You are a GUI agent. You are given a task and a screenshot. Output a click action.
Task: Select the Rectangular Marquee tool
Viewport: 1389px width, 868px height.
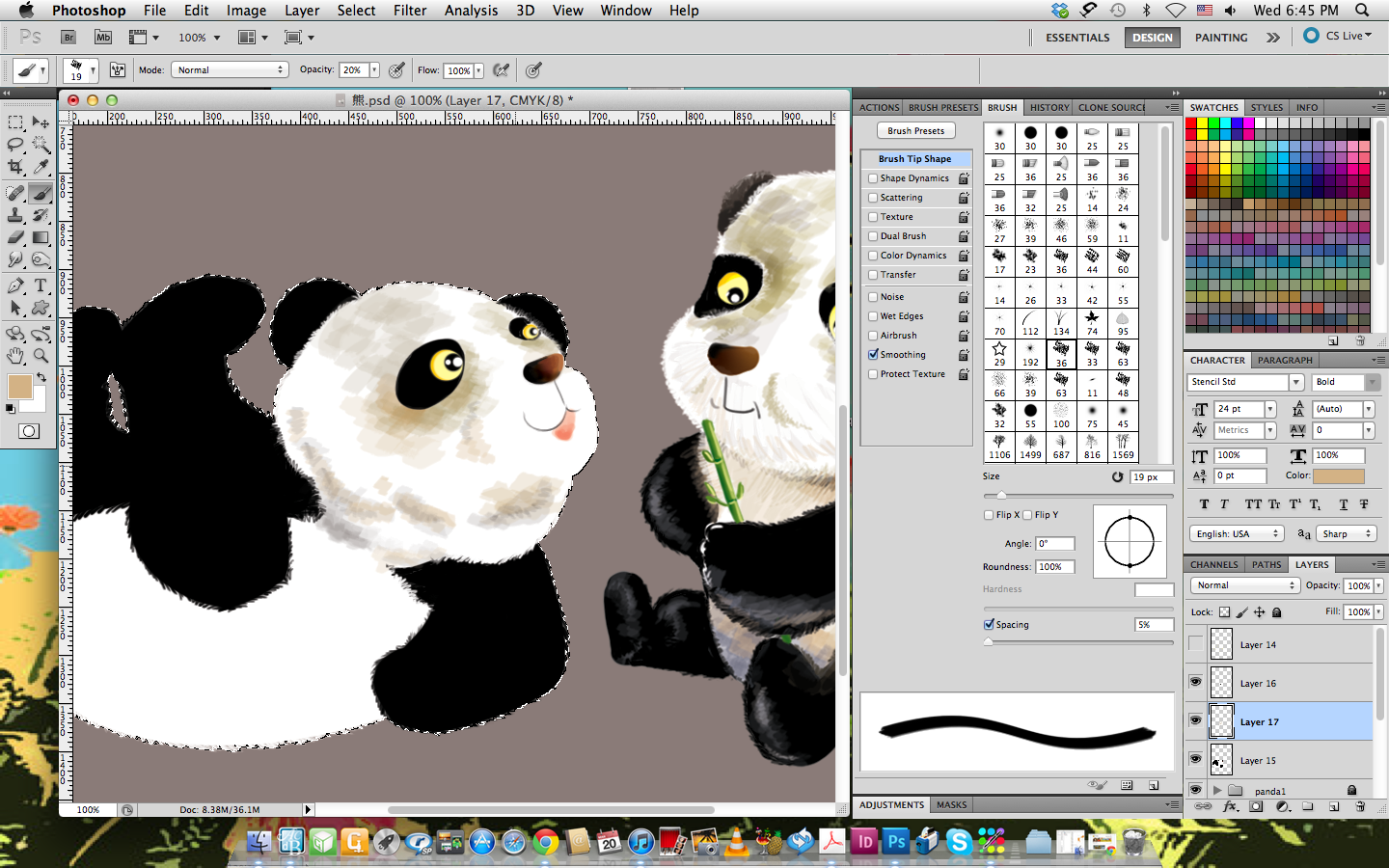[15, 122]
